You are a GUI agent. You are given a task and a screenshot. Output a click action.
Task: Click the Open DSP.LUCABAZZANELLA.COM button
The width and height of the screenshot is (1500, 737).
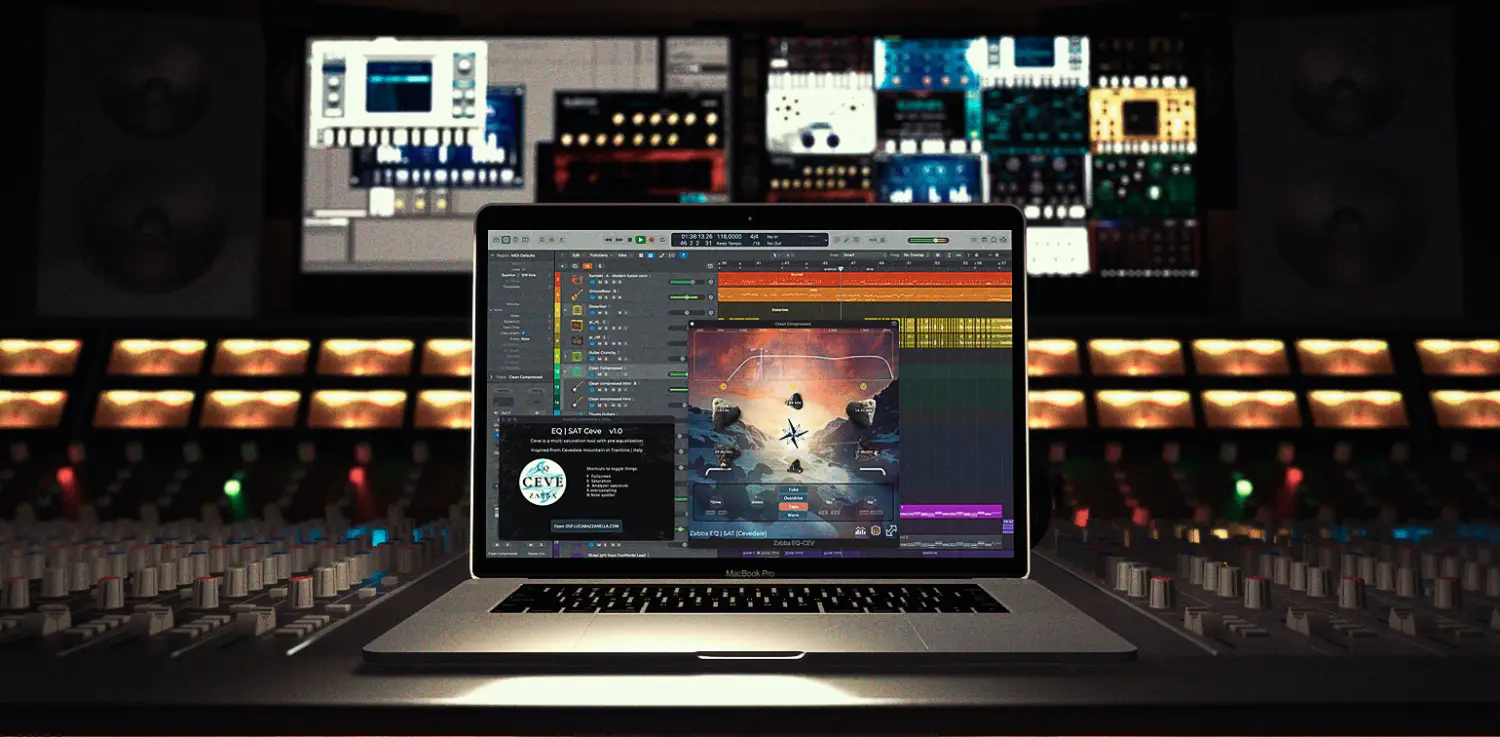(586, 525)
